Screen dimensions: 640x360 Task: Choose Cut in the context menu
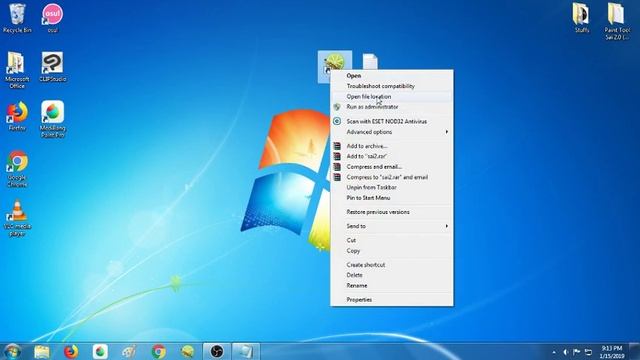click(x=392, y=240)
